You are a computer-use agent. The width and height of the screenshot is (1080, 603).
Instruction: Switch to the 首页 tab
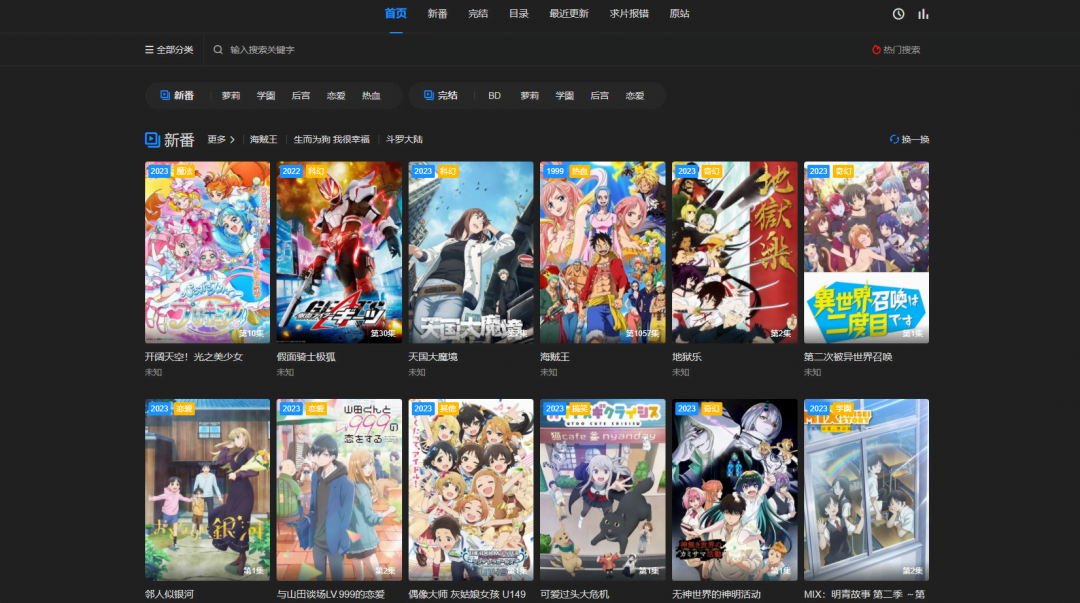coord(396,14)
